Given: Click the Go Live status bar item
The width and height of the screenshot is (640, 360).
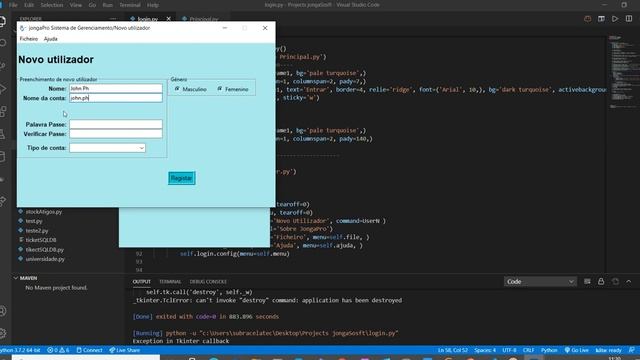Looking at the screenshot, I should coord(576,350).
